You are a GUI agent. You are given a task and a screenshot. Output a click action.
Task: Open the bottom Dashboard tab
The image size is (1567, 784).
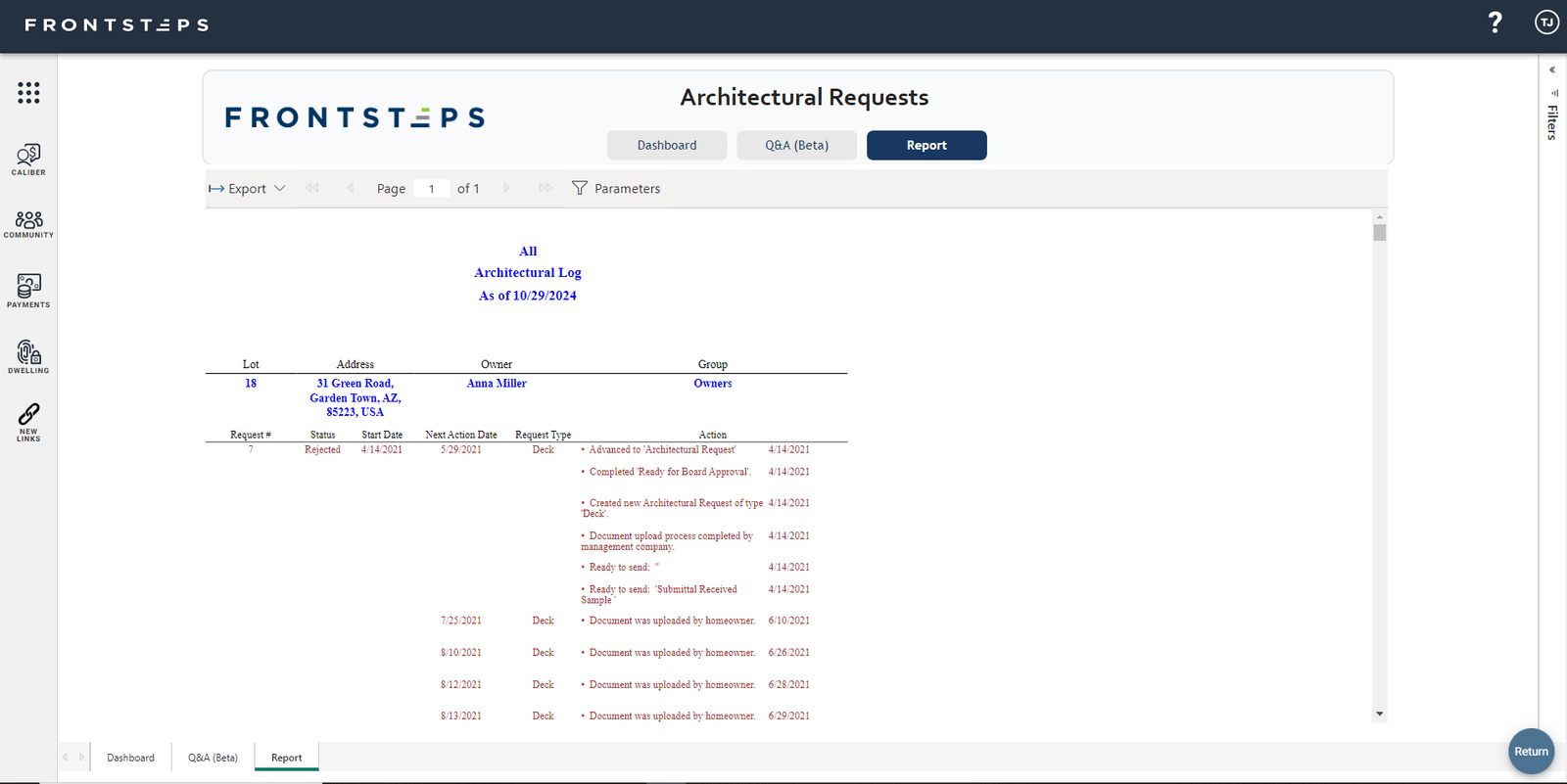[x=130, y=758]
